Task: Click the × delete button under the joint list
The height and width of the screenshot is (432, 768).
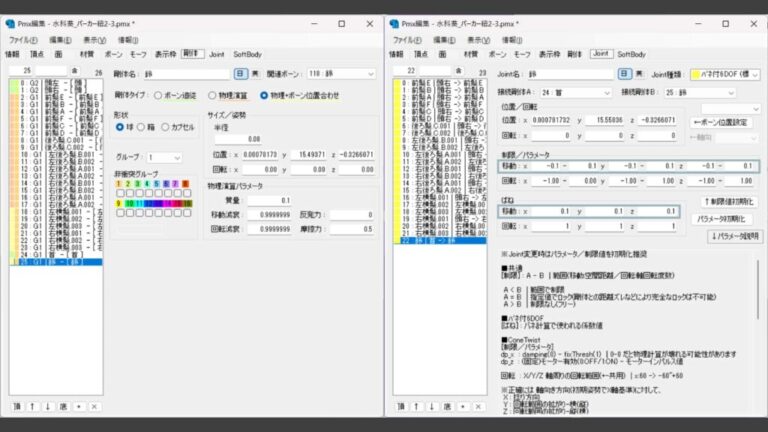Action: pos(478,406)
